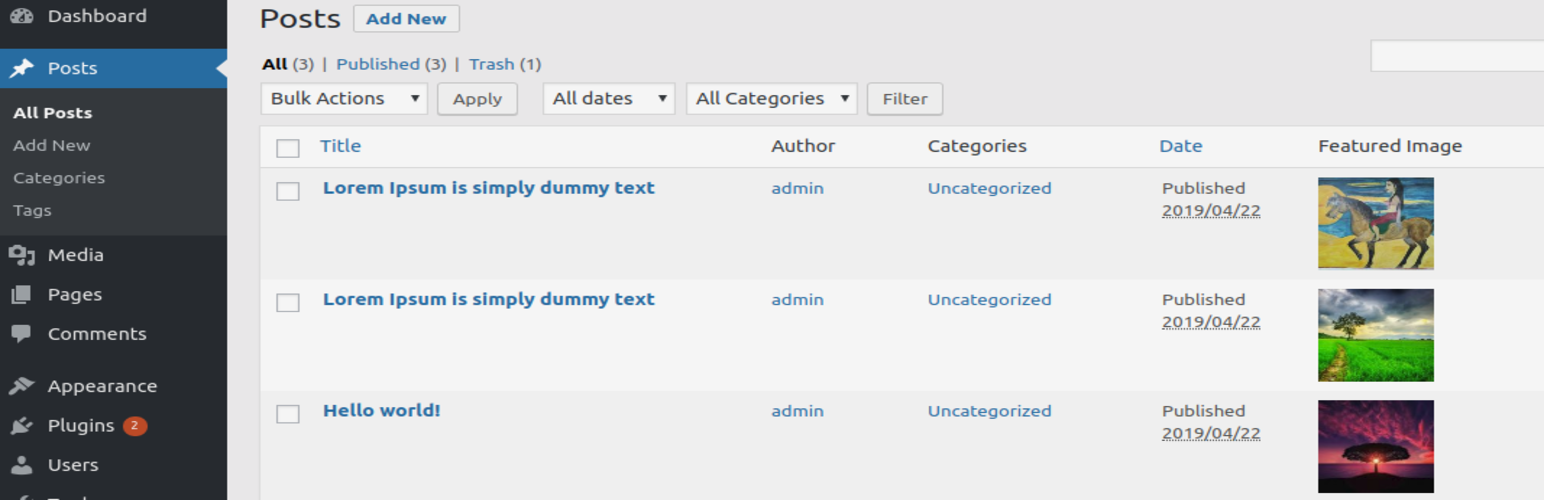Click the horse painting featured image thumbnail

coord(1375,223)
